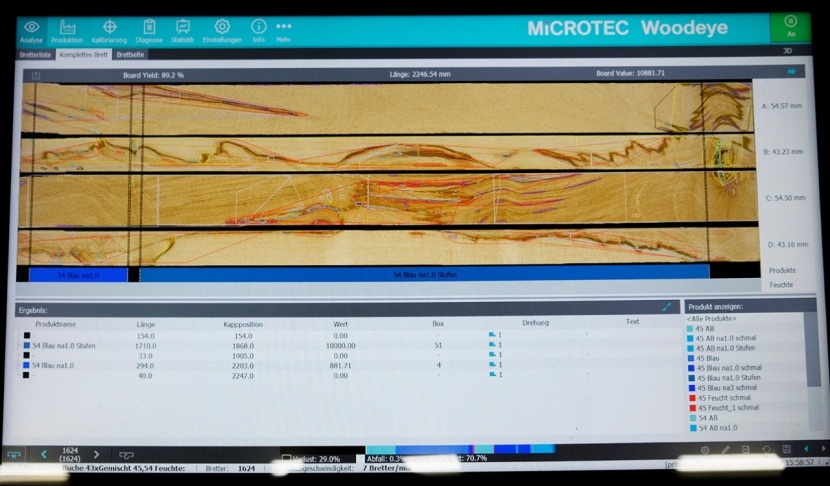Open the Diagnose clipboard icon

pos(149,30)
